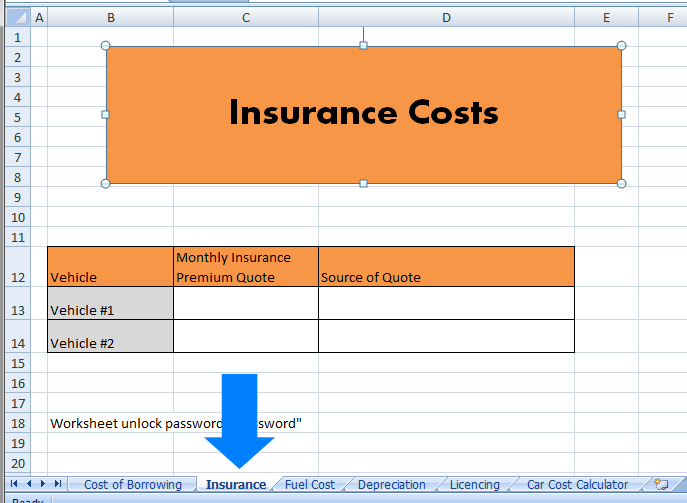Open the Cost of Borrowing sheet tab
687x503 pixels.
[x=133, y=485]
